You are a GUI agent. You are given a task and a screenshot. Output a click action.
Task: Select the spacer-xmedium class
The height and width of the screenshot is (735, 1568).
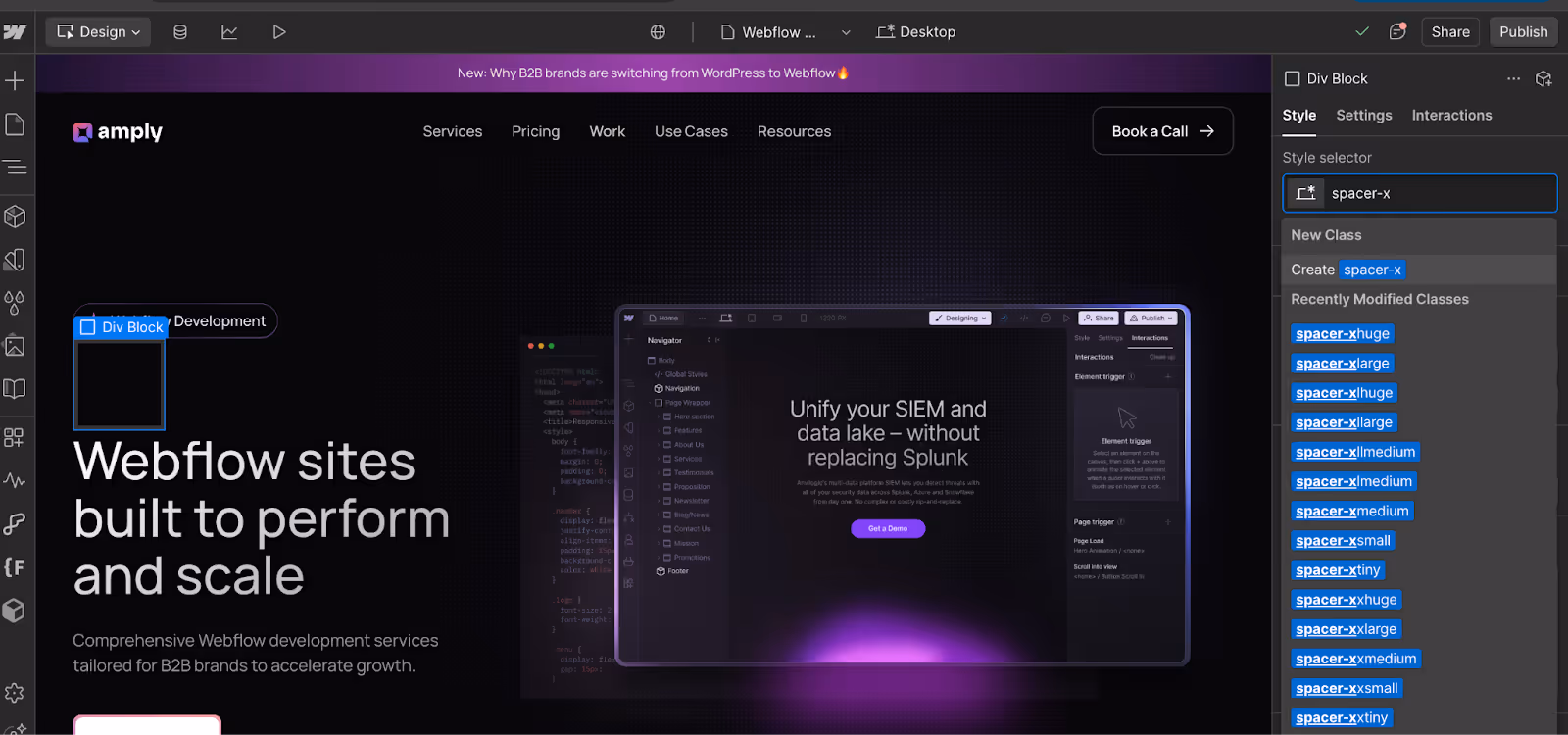[x=1352, y=511]
